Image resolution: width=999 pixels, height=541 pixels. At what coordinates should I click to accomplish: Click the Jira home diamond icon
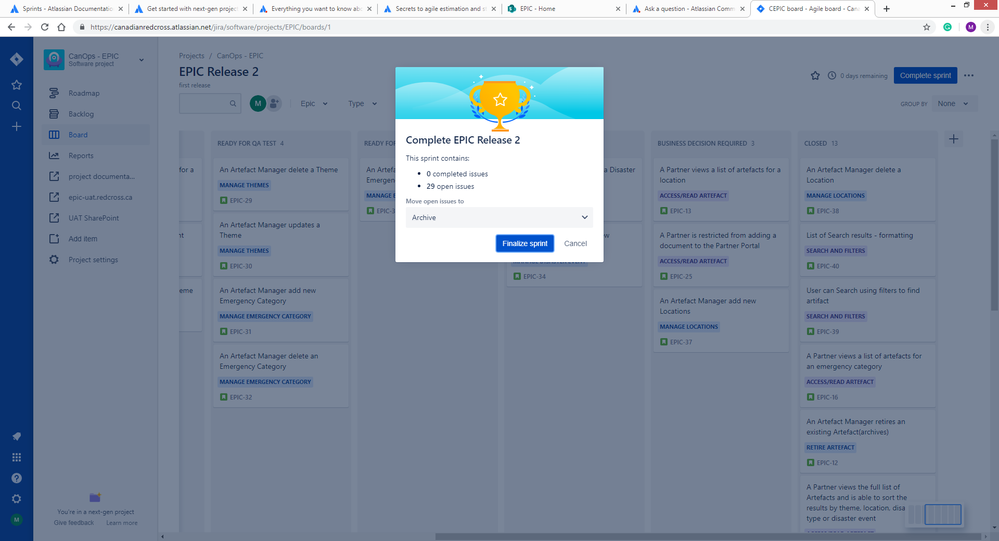17,59
